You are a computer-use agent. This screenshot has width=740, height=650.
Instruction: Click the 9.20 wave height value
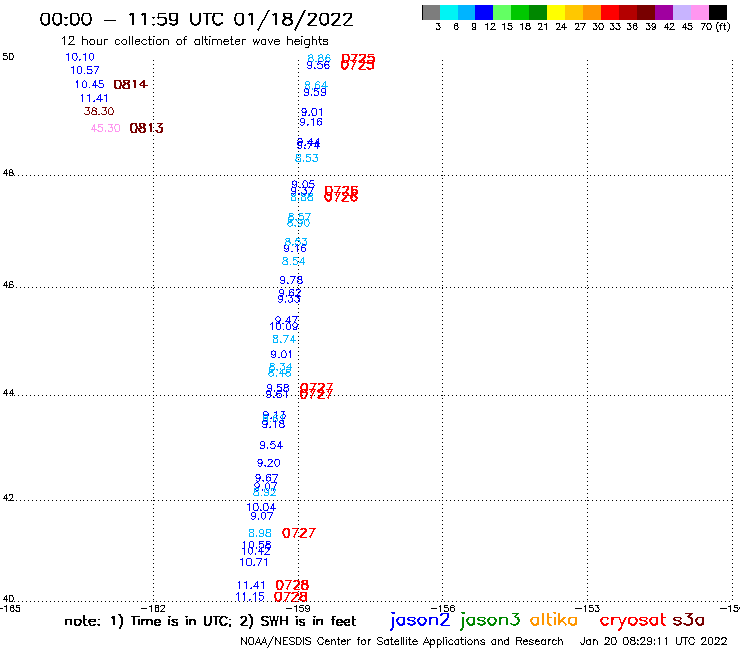coord(269,463)
